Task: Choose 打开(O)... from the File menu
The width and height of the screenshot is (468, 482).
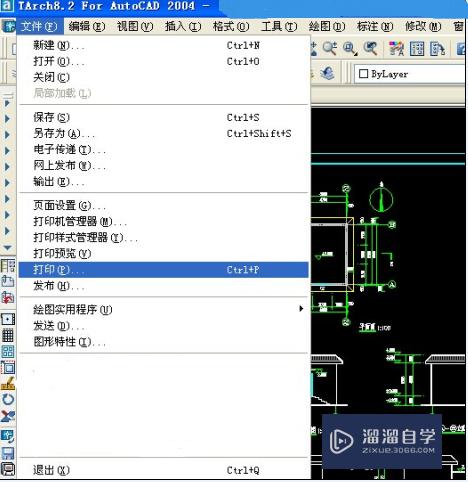Action: pos(163,61)
